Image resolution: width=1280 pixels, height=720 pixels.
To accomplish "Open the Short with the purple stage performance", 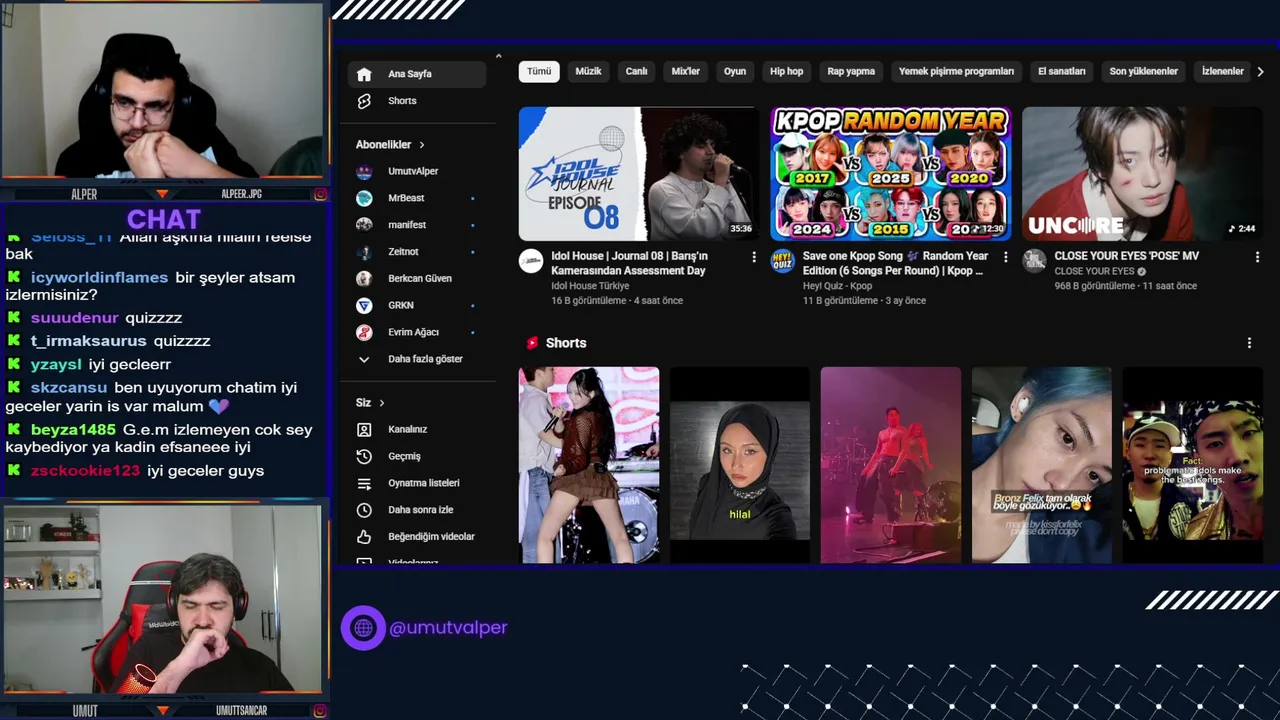I will (890, 465).
